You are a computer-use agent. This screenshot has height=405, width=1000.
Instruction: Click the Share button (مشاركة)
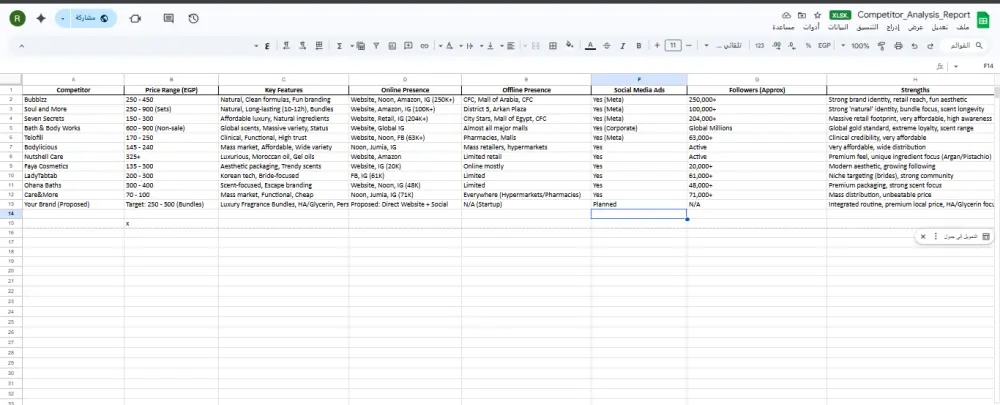(x=92, y=18)
